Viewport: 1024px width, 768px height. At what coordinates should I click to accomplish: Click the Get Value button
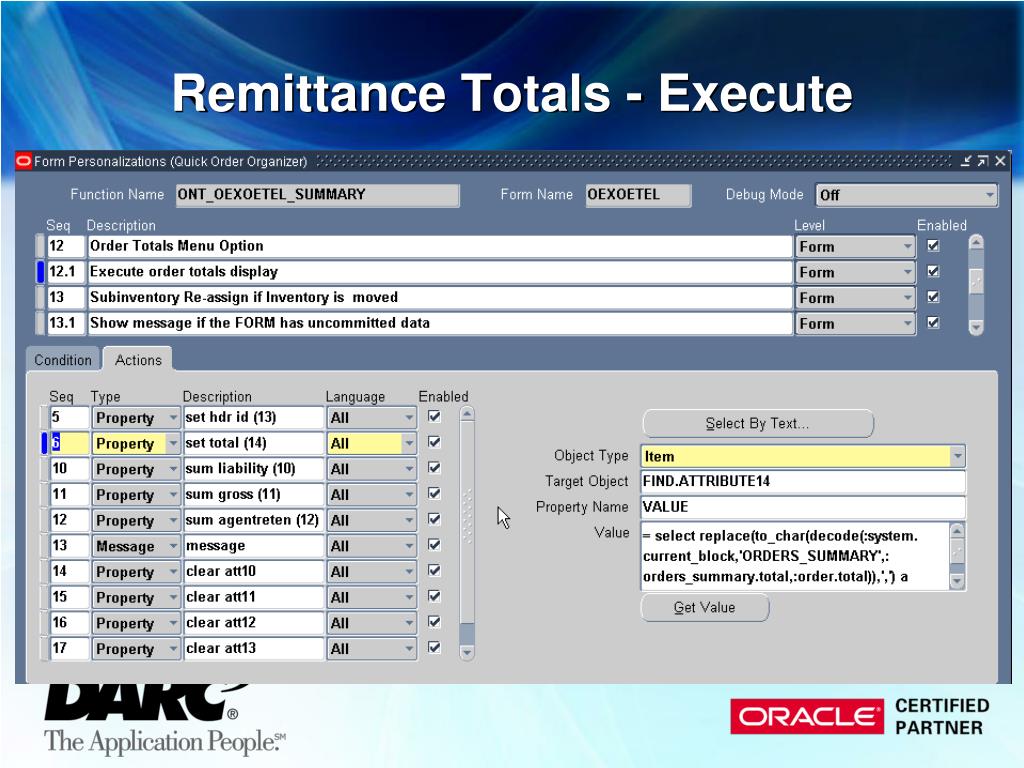pyautogui.click(x=705, y=607)
